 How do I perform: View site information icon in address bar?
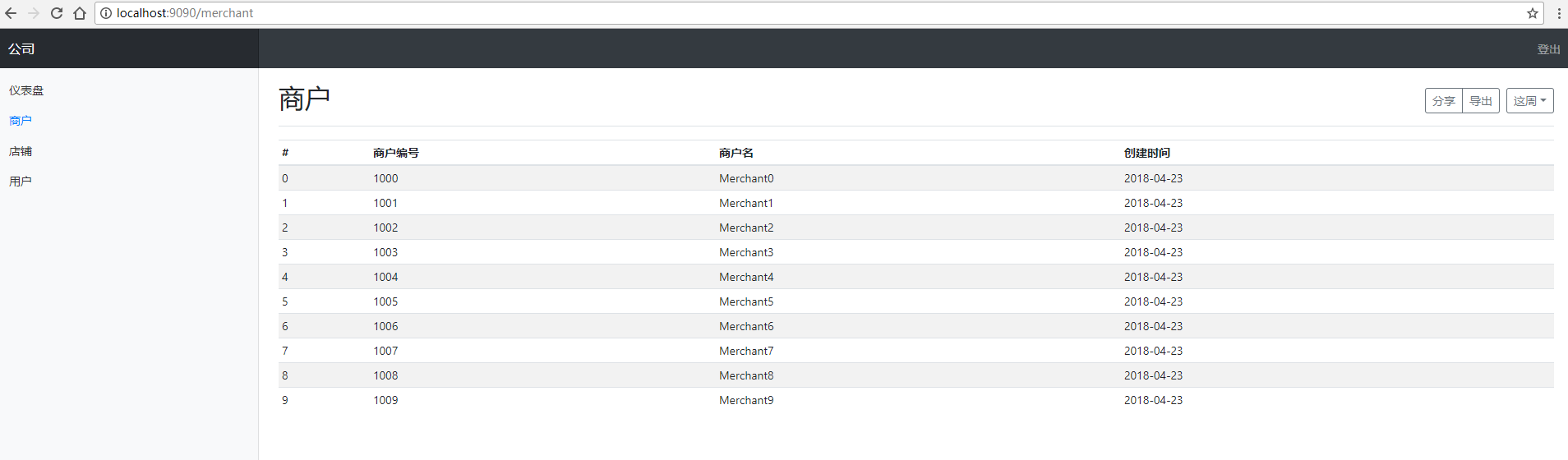[106, 13]
